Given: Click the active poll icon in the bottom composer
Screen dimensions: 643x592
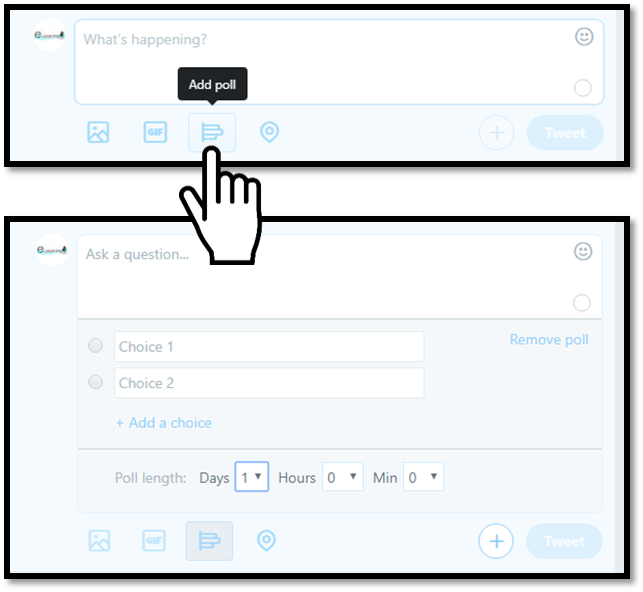Looking at the screenshot, I should [209, 541].
